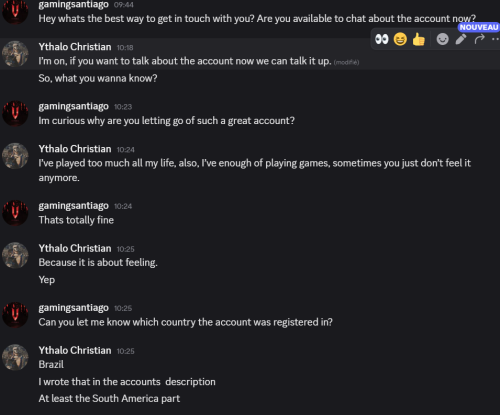
Task: Click gamingsantiago username at 10:25
Action: 73,308
